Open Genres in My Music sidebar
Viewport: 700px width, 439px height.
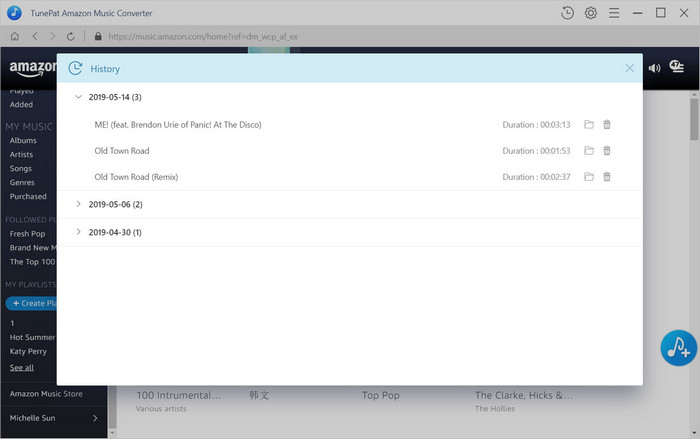click(22, 182)
